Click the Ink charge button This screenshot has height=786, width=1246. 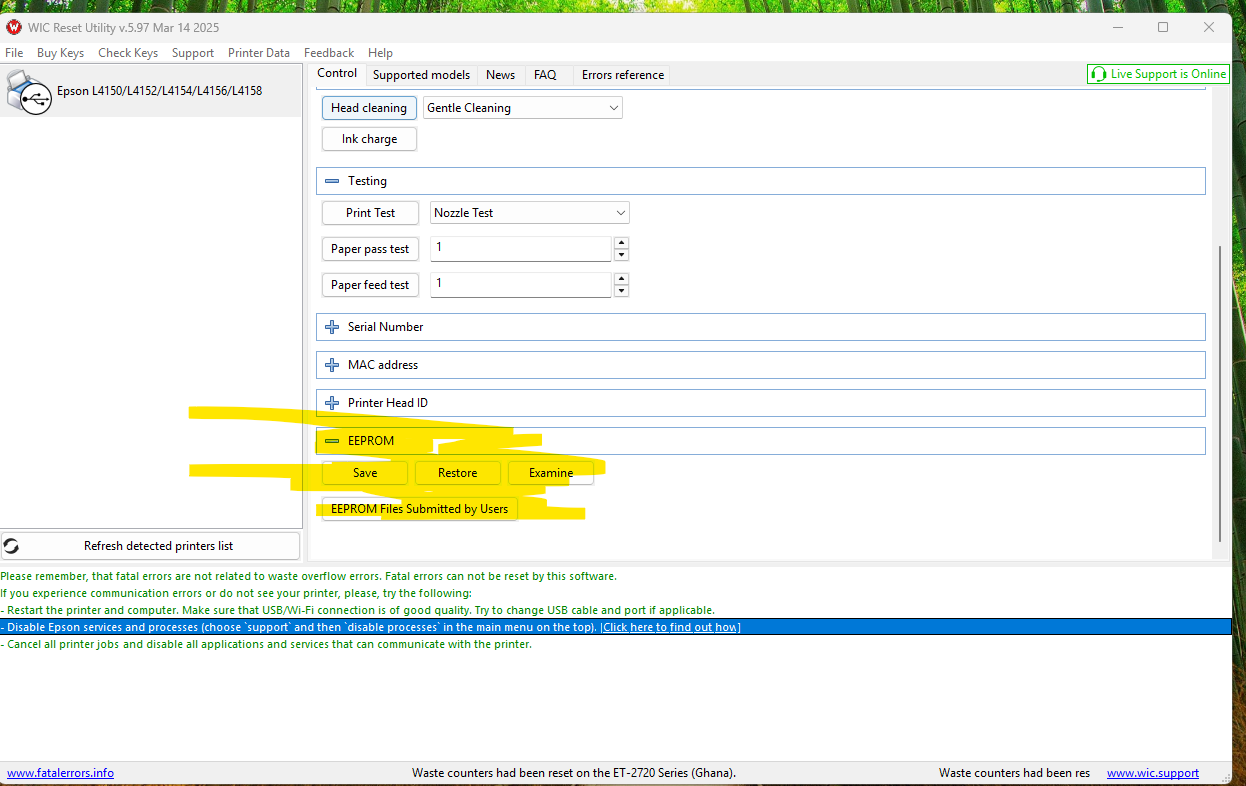(369, 139)
